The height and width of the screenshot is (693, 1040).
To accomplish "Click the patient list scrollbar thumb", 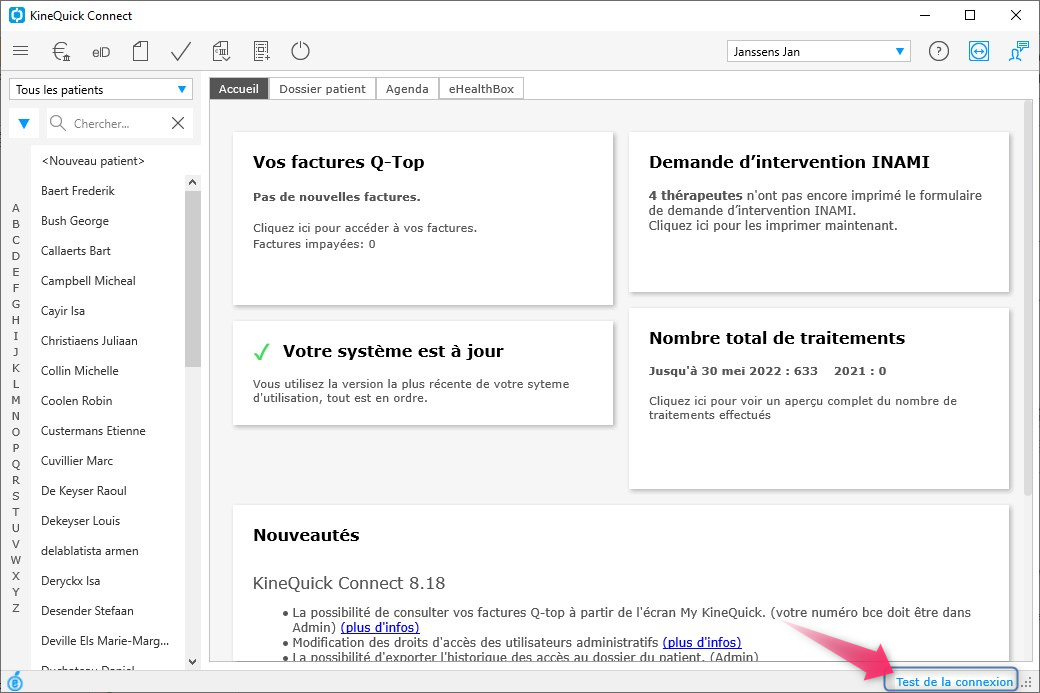I will [192, 279].
